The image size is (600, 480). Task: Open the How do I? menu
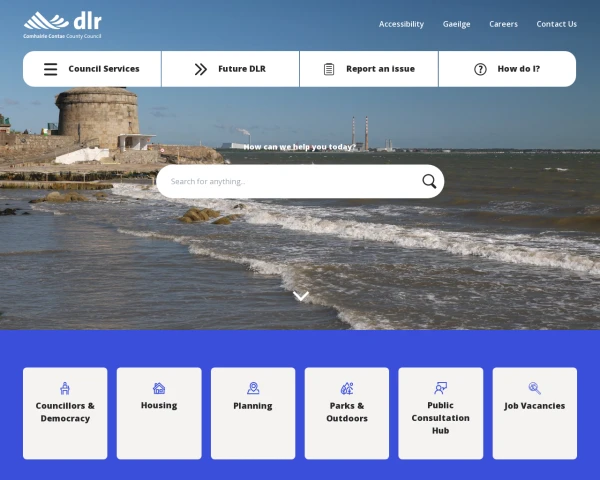518,69
